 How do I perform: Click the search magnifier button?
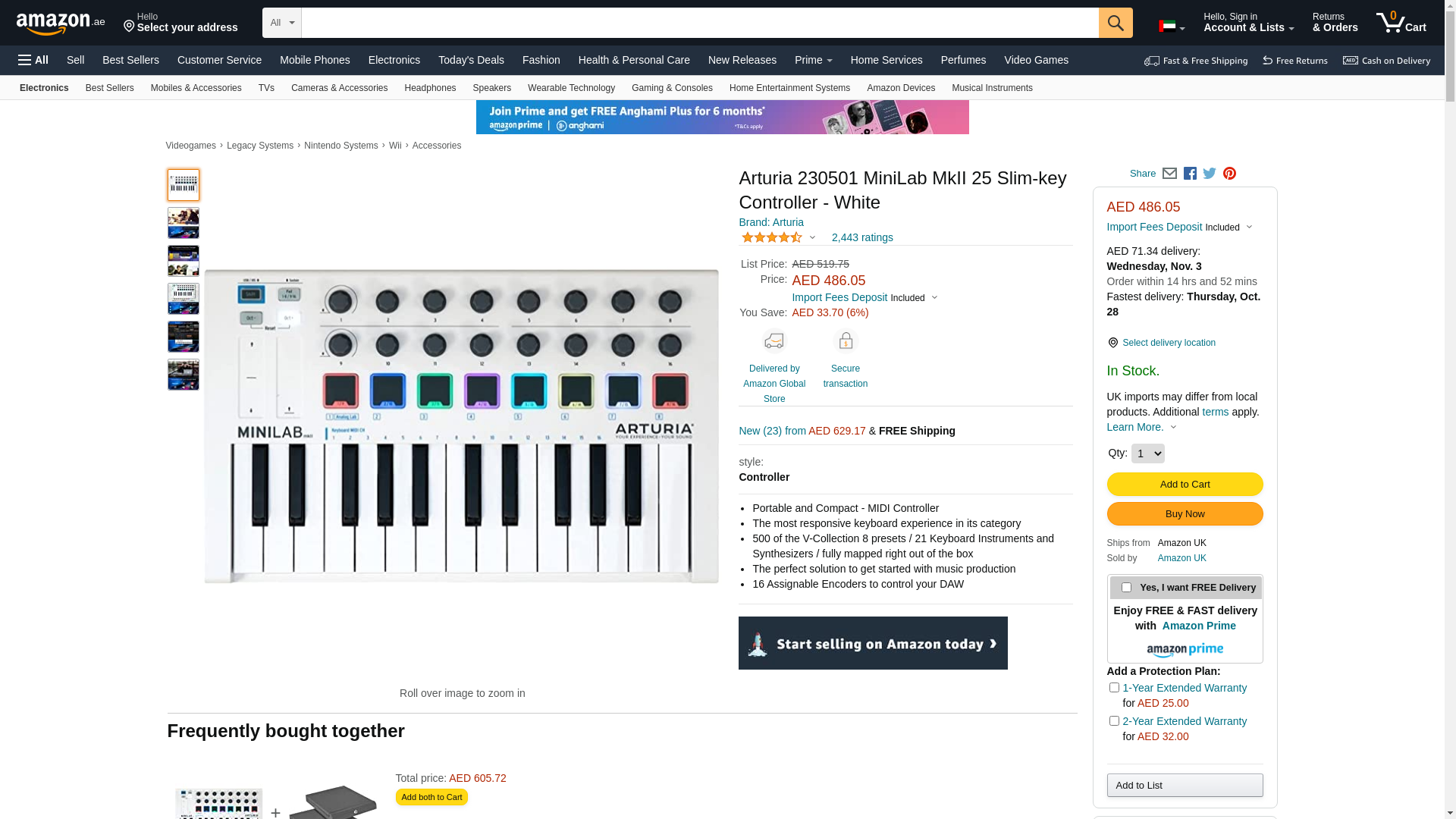1116,23
